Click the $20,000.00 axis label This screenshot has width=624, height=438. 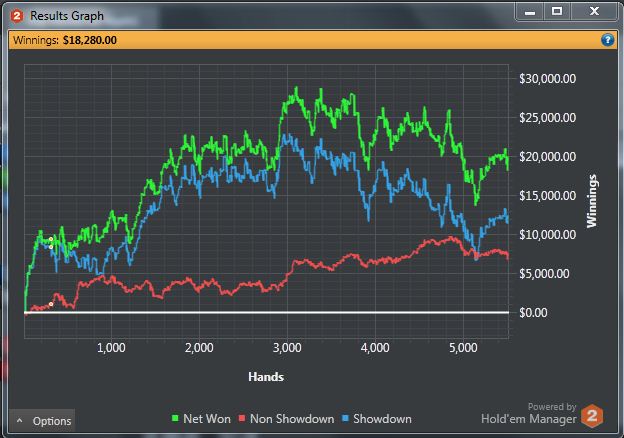point(547,157)
